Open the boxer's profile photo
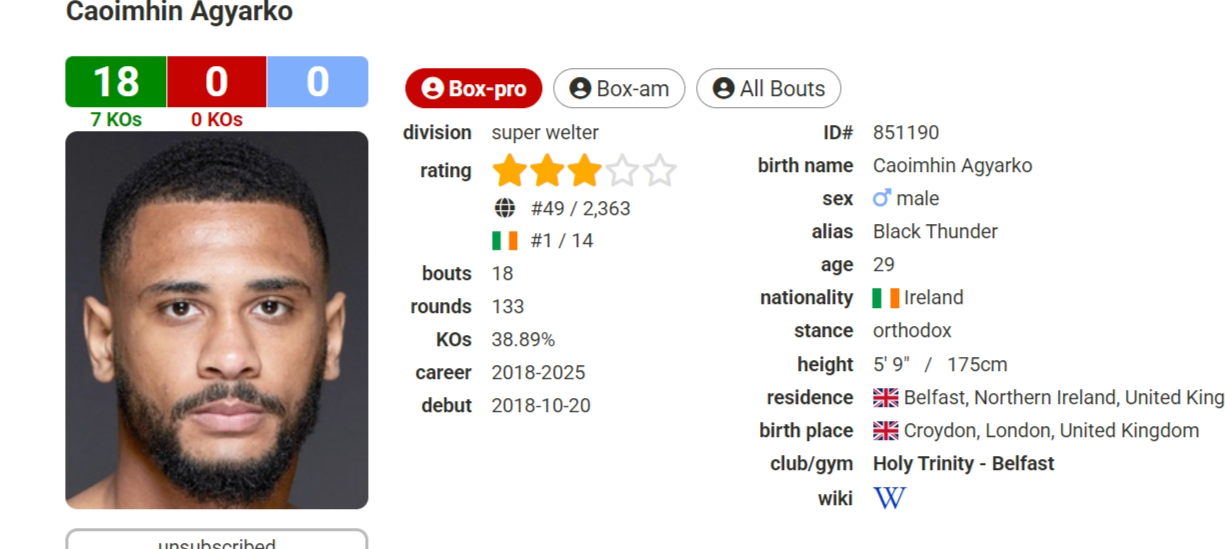The height and width of the screenshot is (549, 1225). pos(217,320)
